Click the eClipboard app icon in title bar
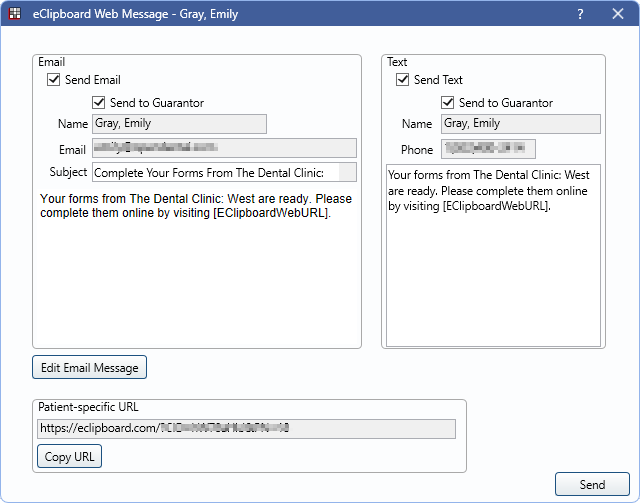This screenshot has height=503, width=640. pyautogui.click(x=15, y=15)
